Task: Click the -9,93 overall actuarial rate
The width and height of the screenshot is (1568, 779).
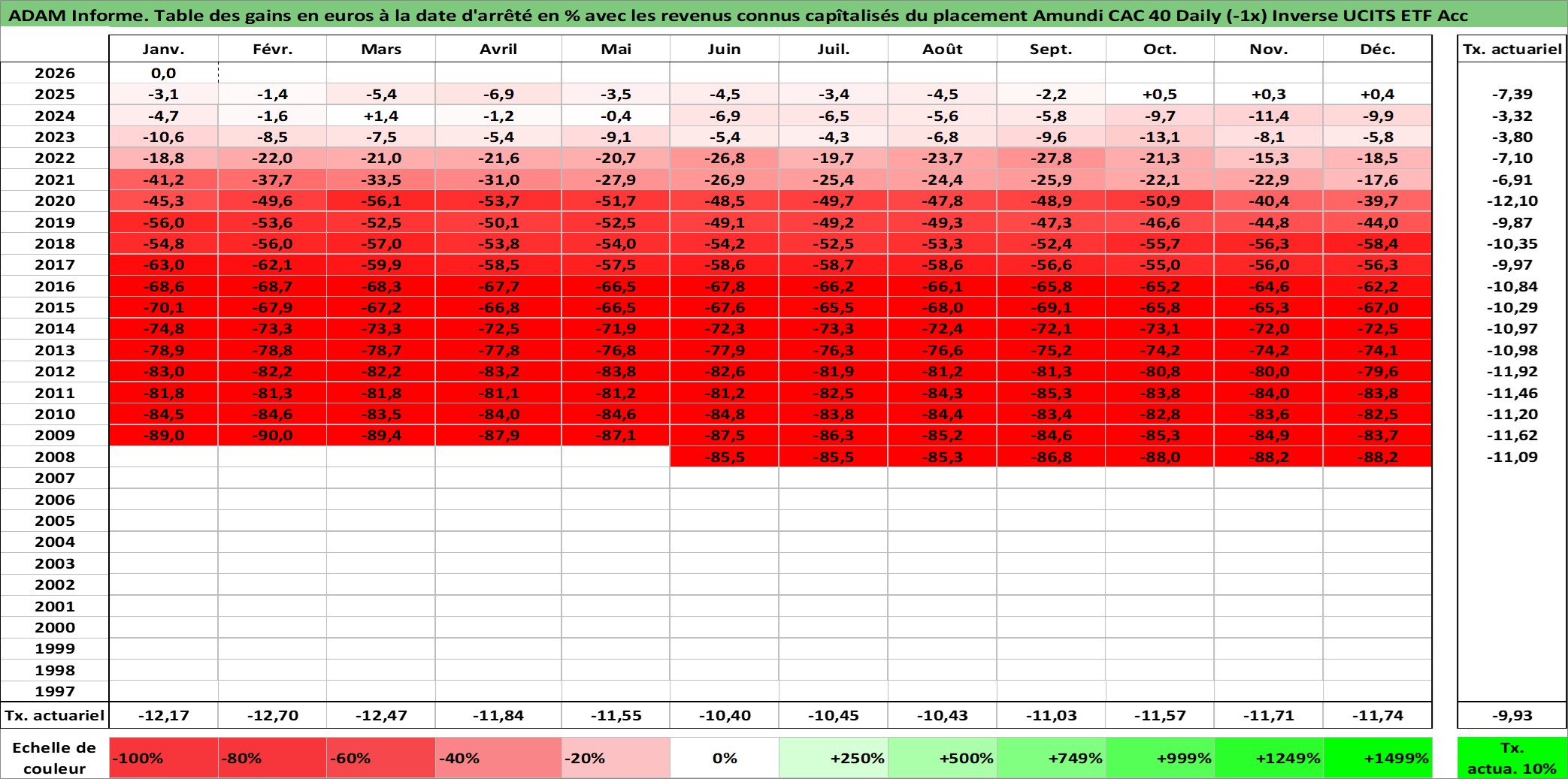Action: coord(1512,715)
